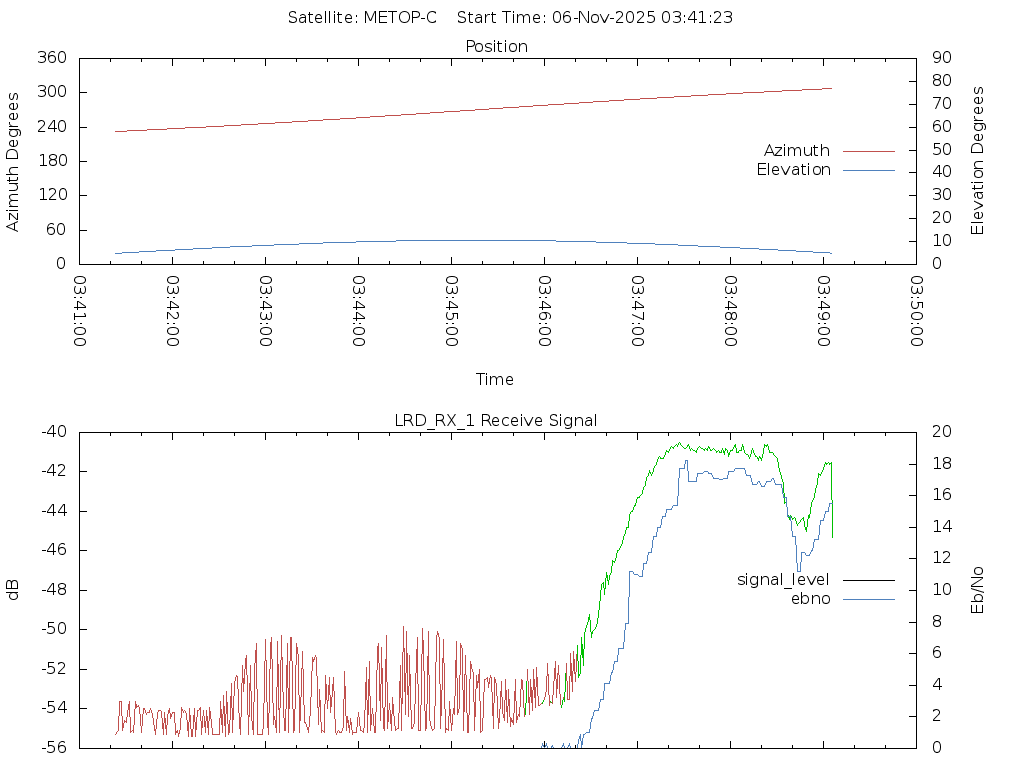Select the ebno legend entry

[810, 599]
